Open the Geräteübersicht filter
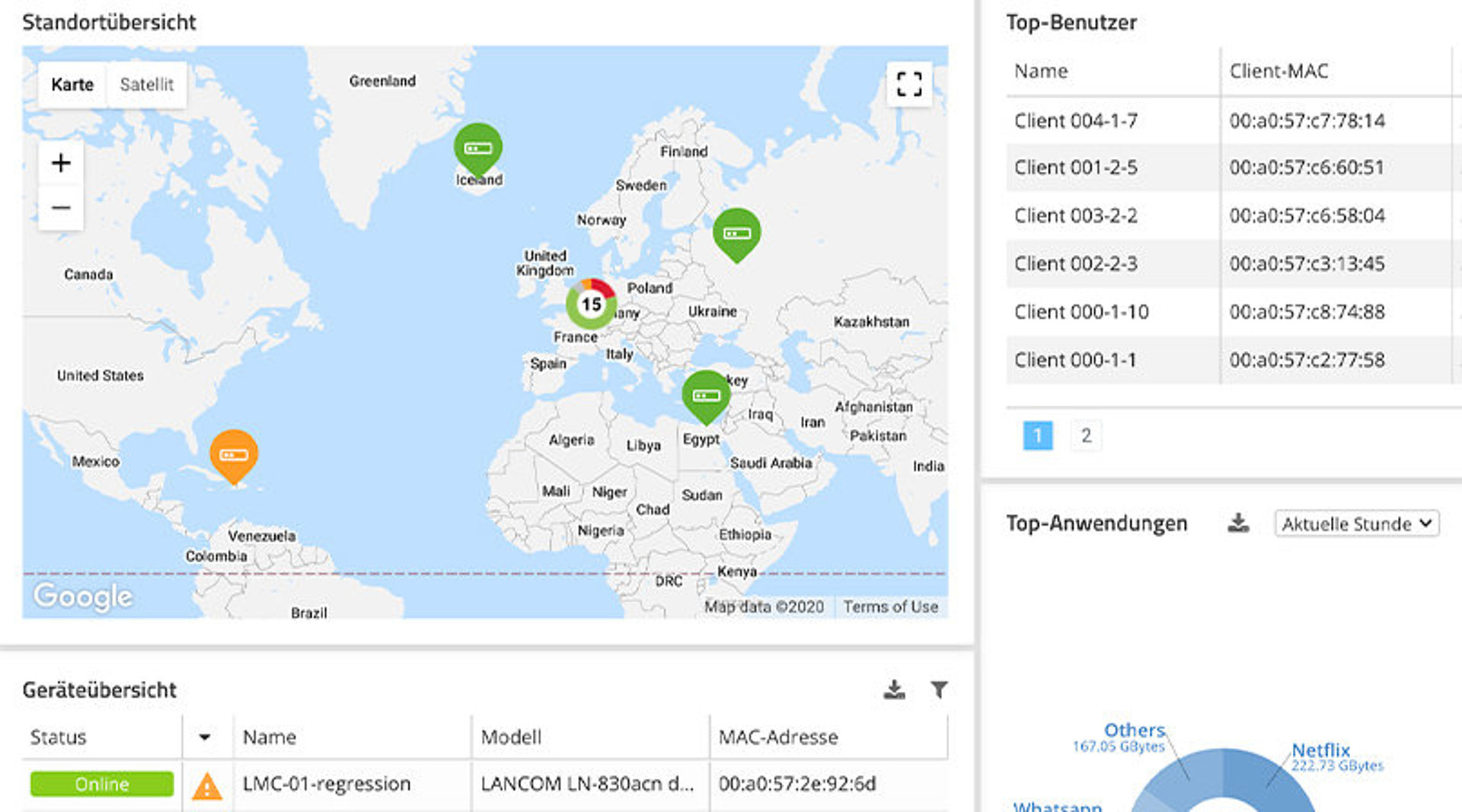 pyautogui.click(x=939, y=689)
